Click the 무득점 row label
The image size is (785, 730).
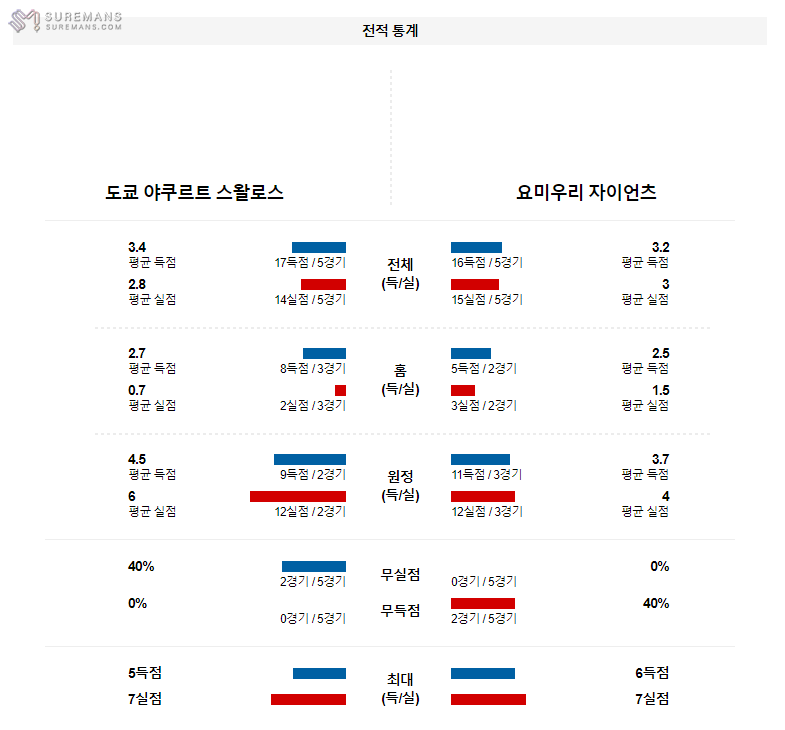click(400, 611)
